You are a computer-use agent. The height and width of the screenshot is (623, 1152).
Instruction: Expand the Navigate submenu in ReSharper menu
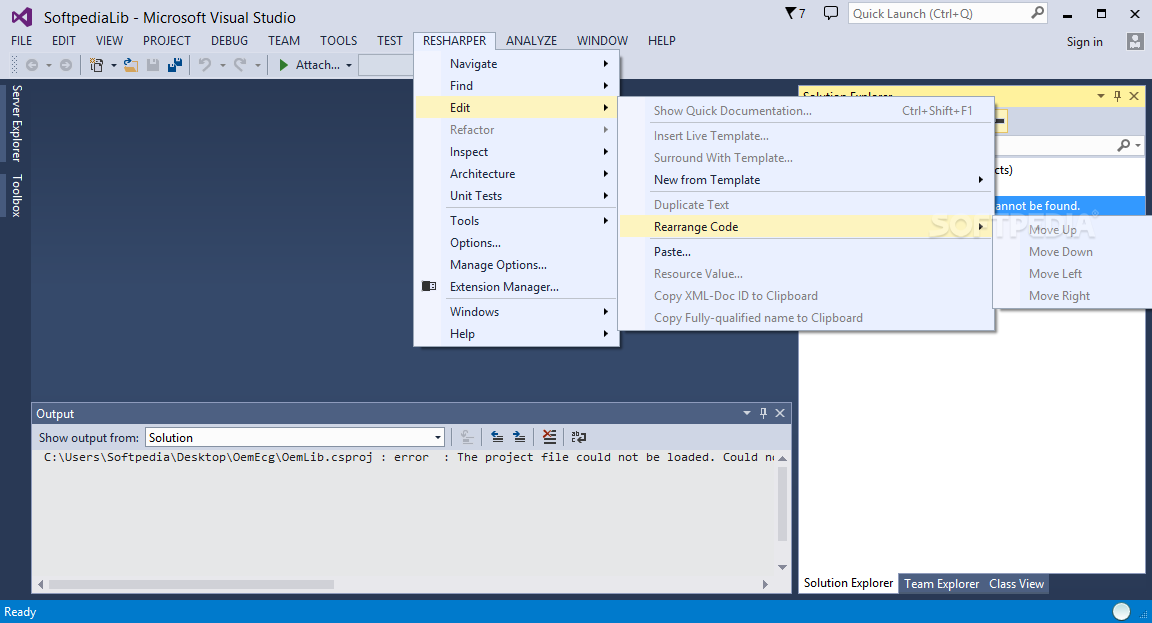[516, 64]
